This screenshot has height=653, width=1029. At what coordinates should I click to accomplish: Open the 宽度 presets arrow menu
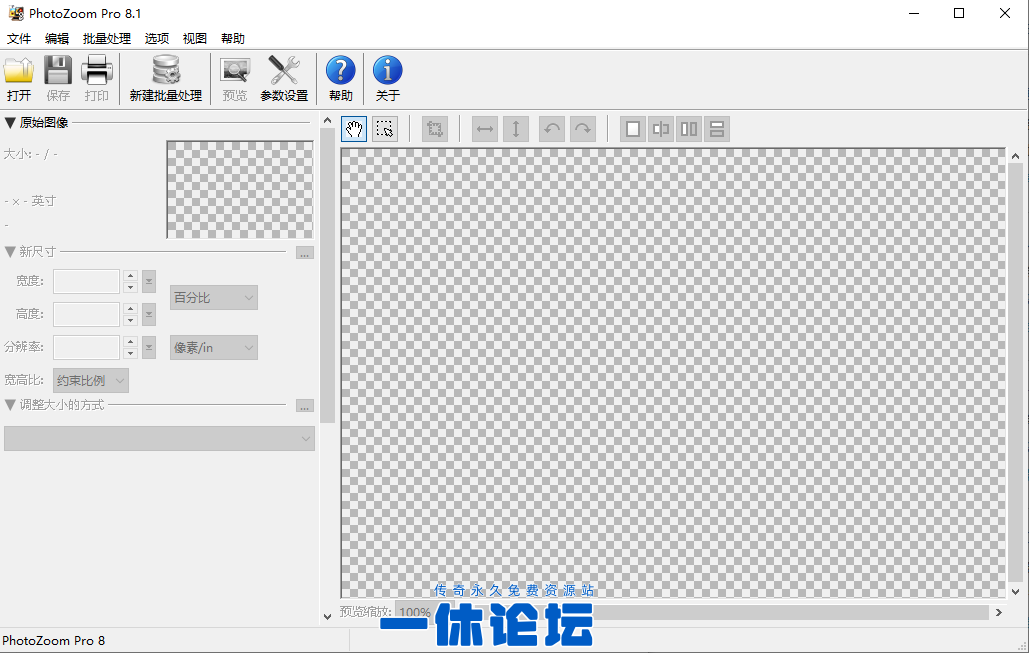point(149,281)
